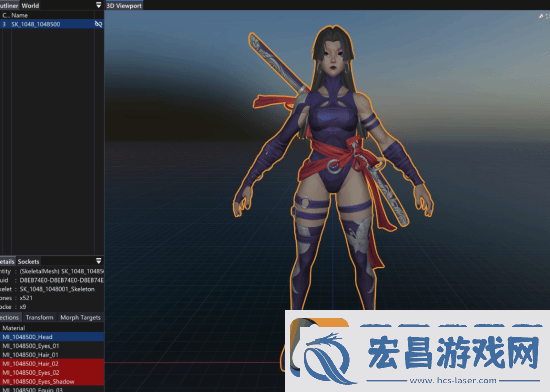Click the Name column header
The image size is (550, 392).
click(x=20, y=15)
